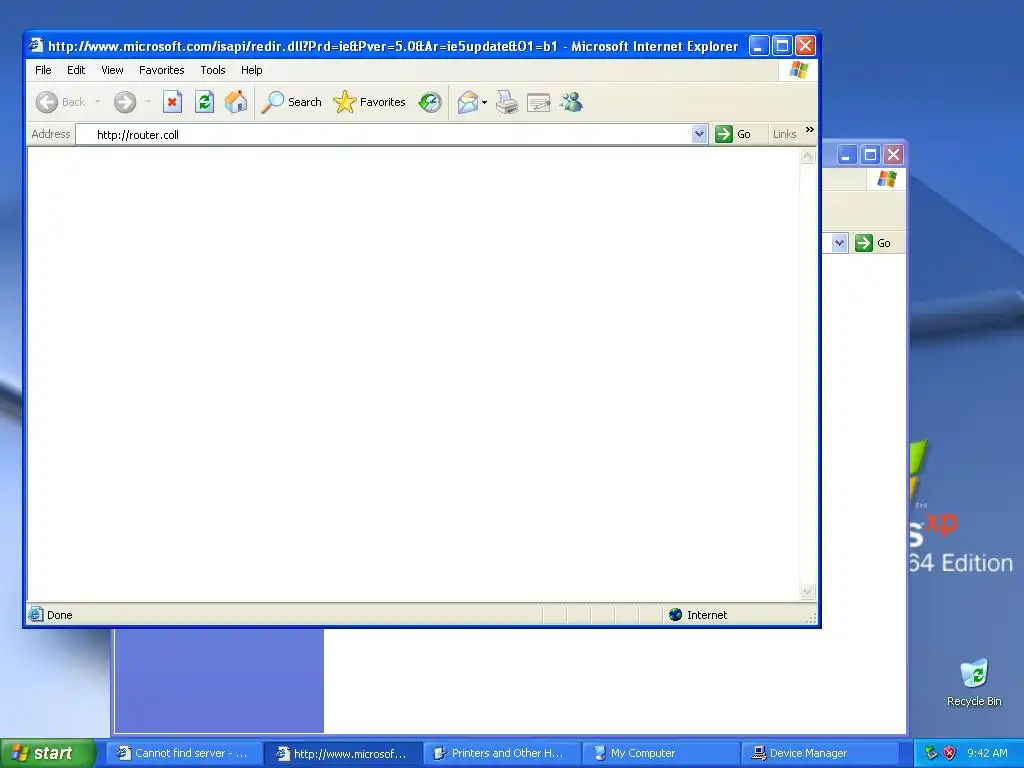The height and width of the screenshot is (768, 1024).
Task: Print the page with the printer icon
Action: pos(507,102)
